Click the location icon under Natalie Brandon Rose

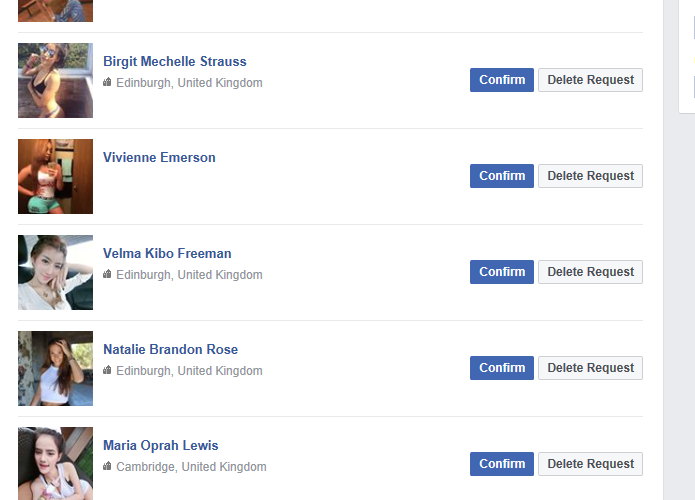(107, 371)
